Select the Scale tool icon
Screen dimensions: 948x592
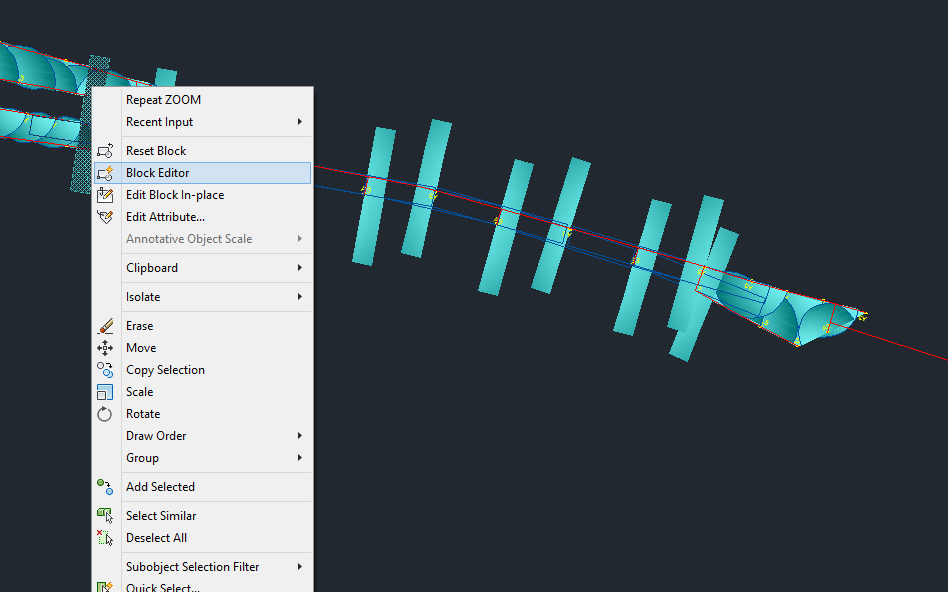[x=105, y=392]
